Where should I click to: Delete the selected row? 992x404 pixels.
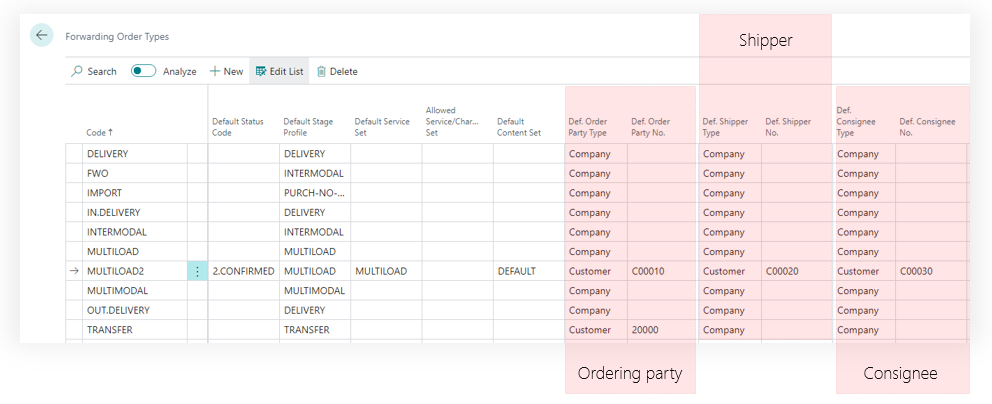337,71
